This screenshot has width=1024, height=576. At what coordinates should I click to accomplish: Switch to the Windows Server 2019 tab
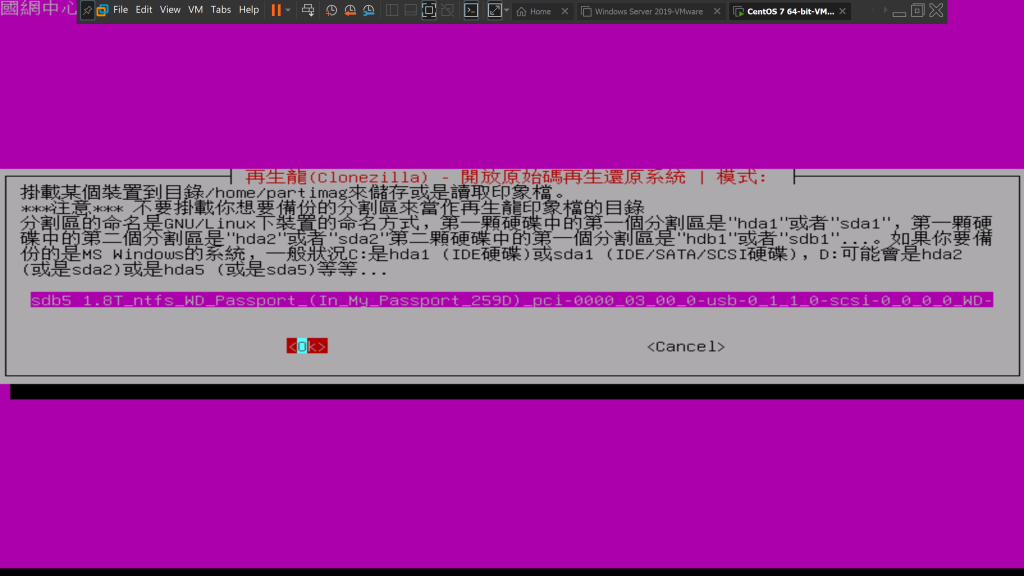point(648,11)
